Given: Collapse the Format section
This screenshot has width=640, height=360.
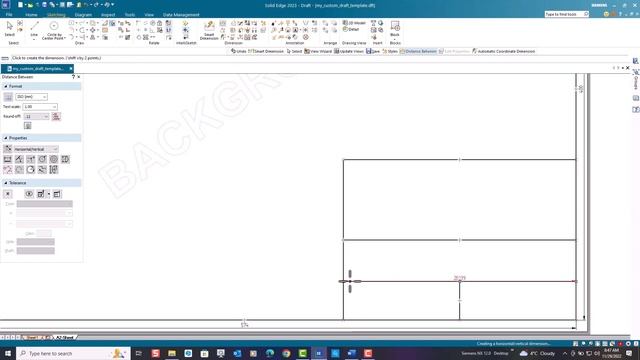Looking at the screenshot, I should point(6,87).
